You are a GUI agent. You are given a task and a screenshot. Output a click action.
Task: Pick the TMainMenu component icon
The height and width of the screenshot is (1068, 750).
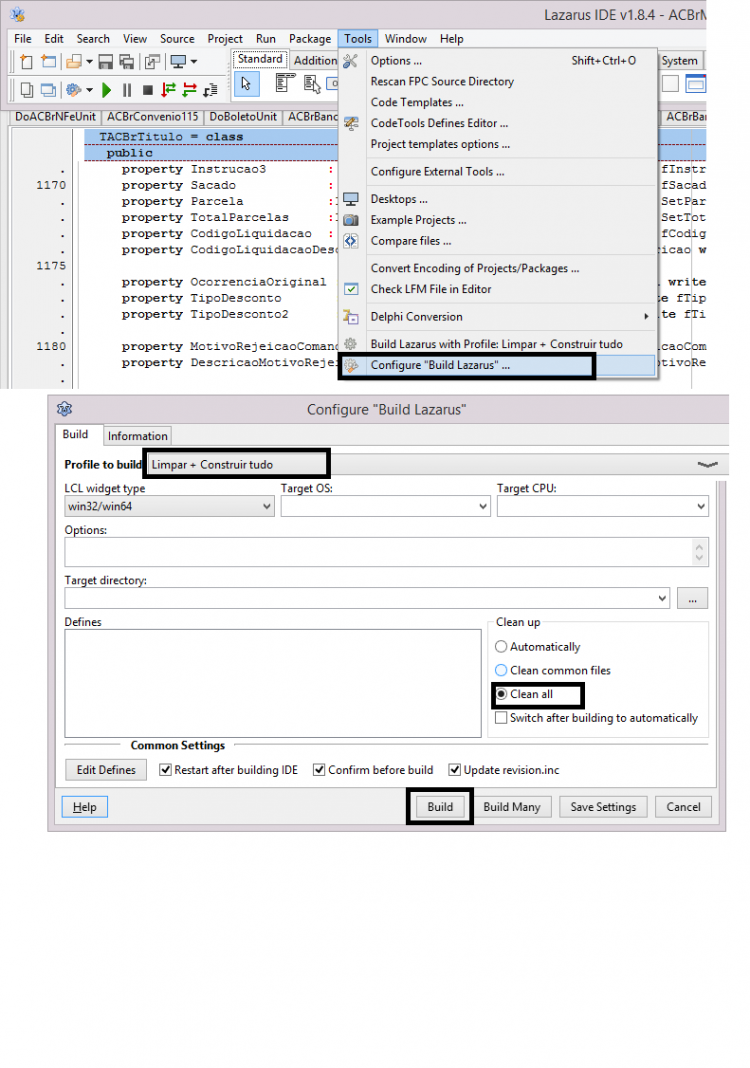tap(285, 84)
